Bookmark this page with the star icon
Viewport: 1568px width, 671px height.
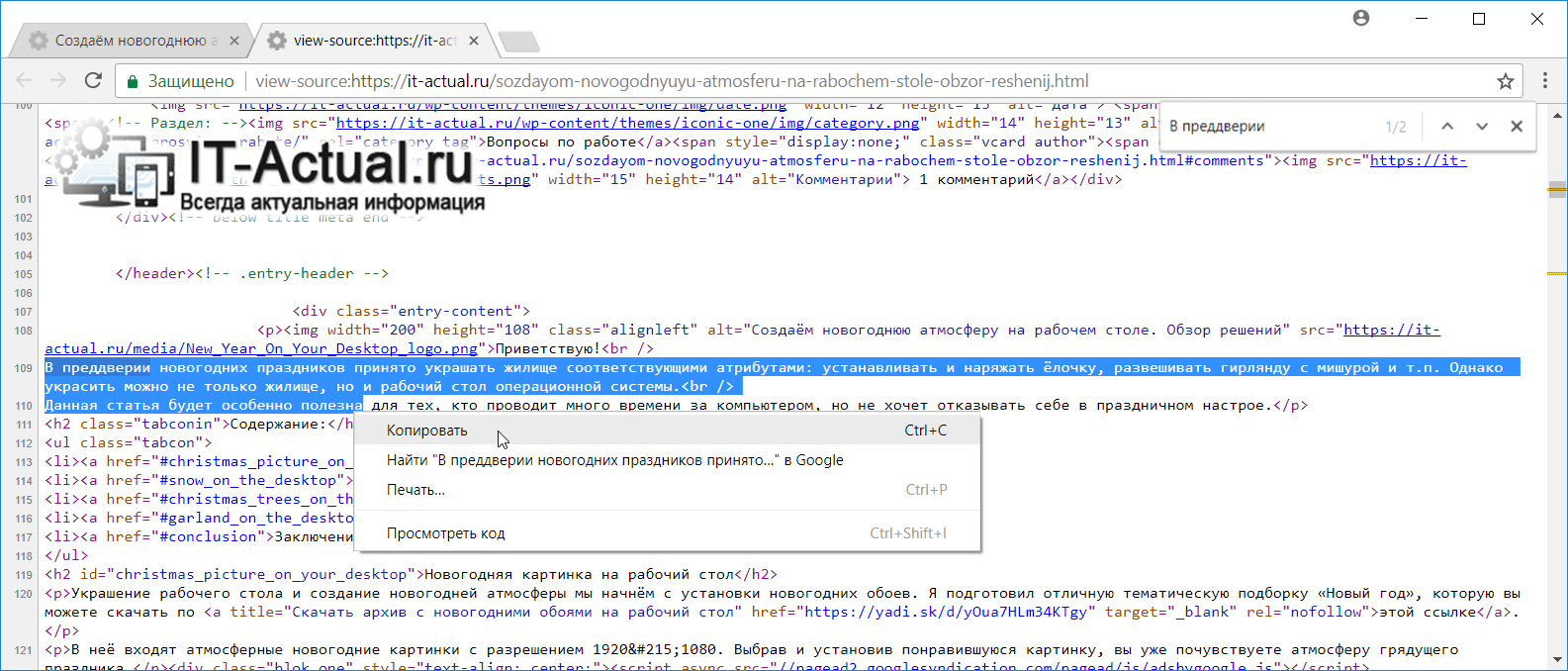tap(1505, 81)
